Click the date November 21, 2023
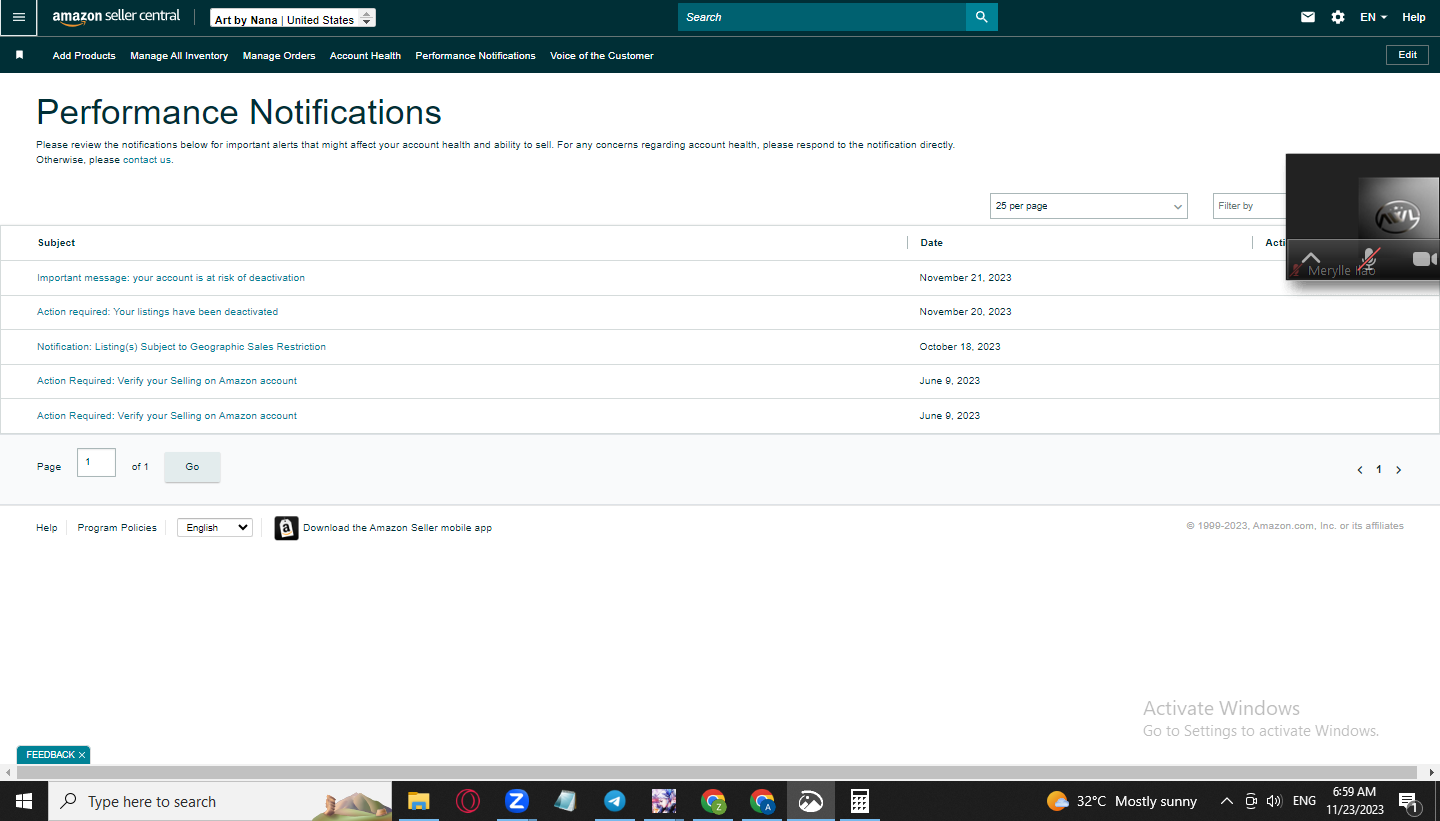The width and height of the screenshot is (1440, 821). (966, 278)
